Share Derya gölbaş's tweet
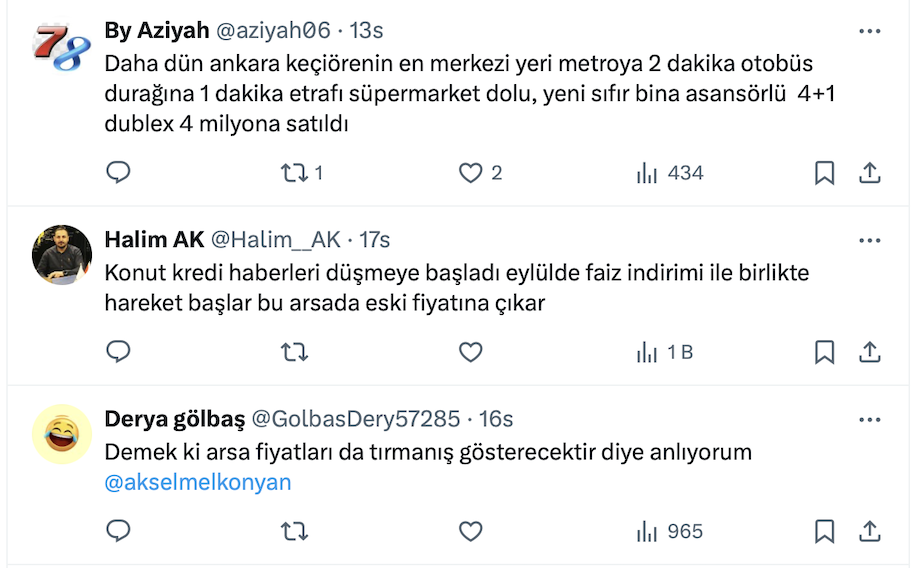The height and width of the screenshot is (568, 912). 870,531
